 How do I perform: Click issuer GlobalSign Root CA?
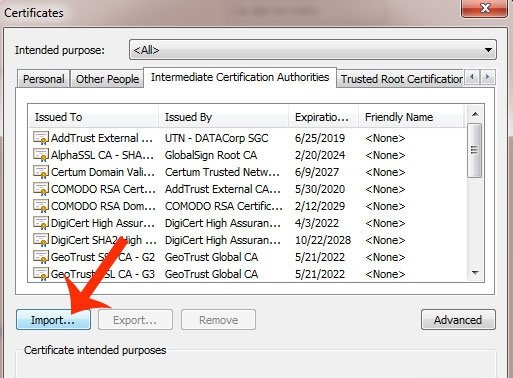[211, 155]
